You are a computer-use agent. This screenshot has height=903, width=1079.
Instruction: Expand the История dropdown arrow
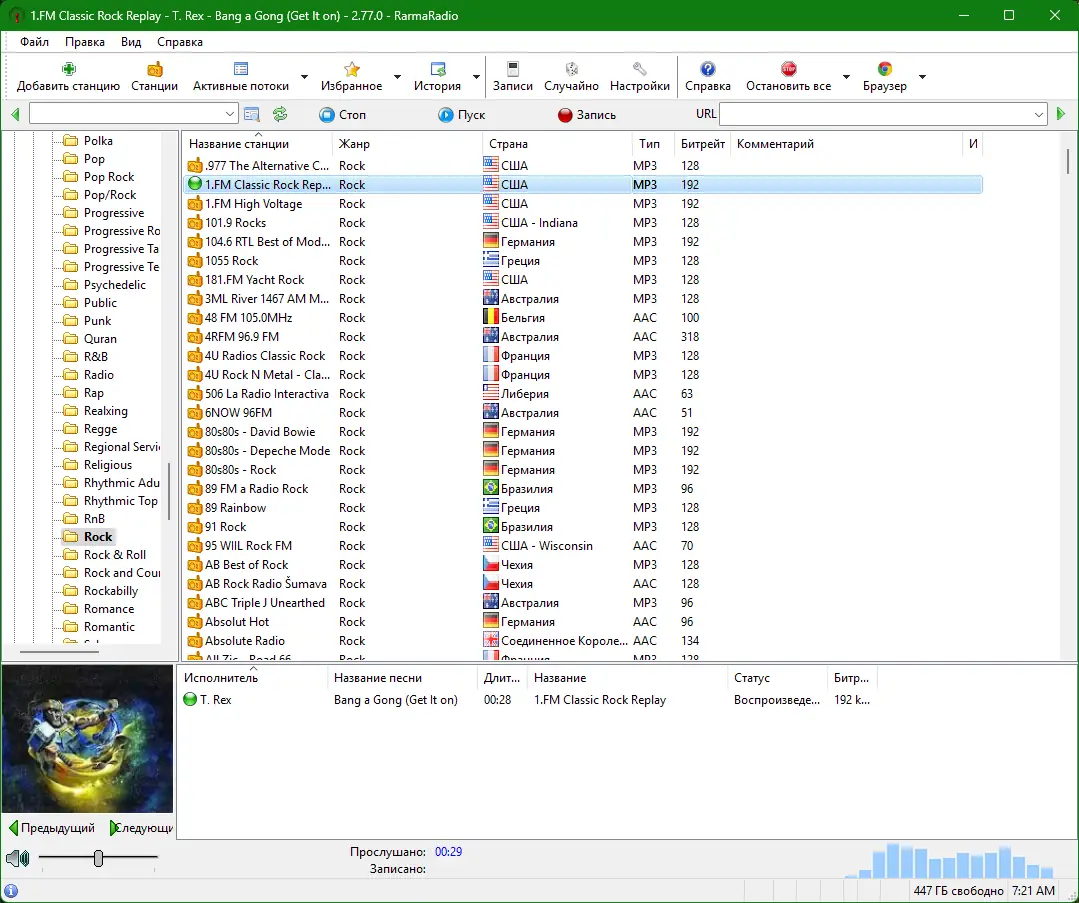tap(475, 77)
